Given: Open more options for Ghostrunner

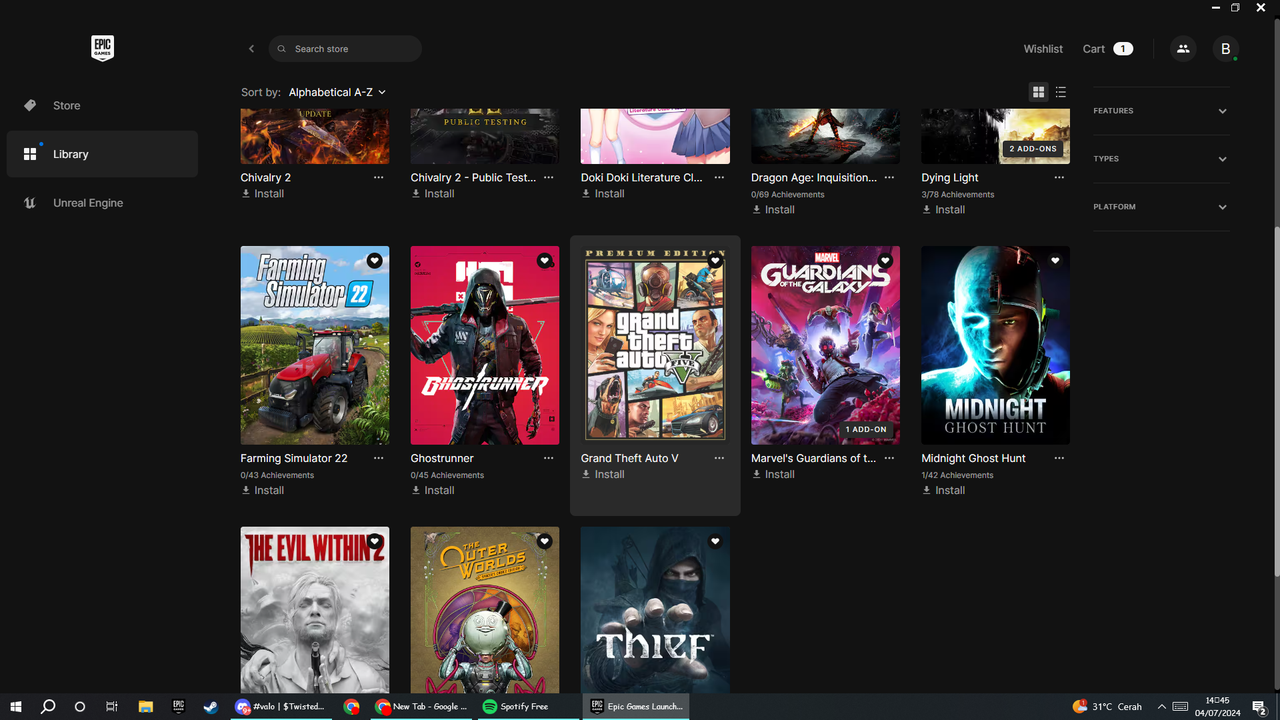Looking at the screenshot, I should pos(549,459).
